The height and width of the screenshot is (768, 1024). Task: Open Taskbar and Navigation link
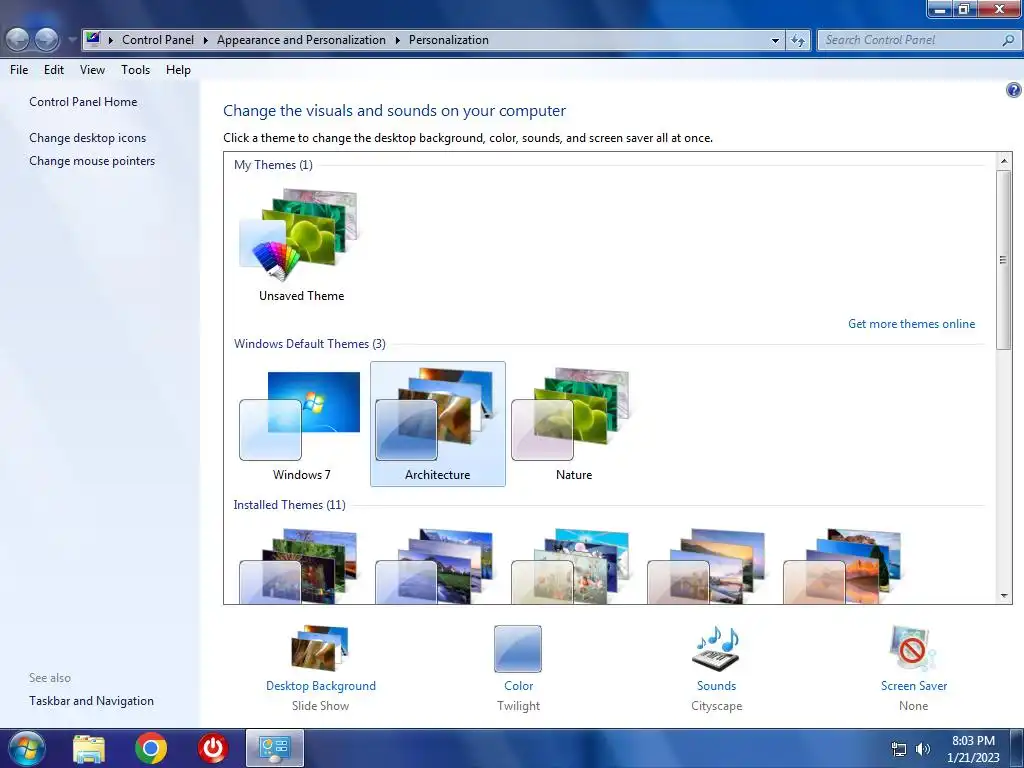(x=91, y=701)
